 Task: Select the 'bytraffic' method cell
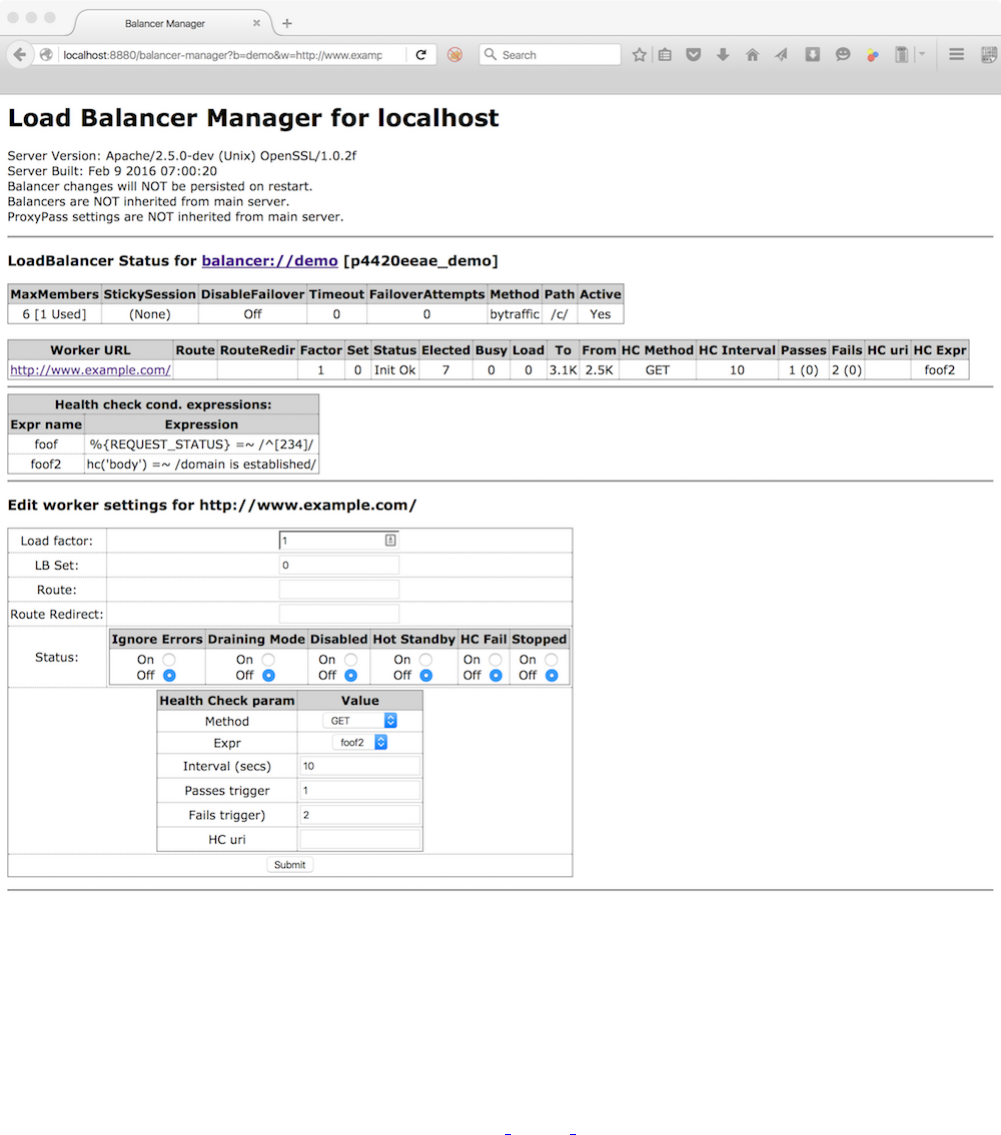(515, 314)
